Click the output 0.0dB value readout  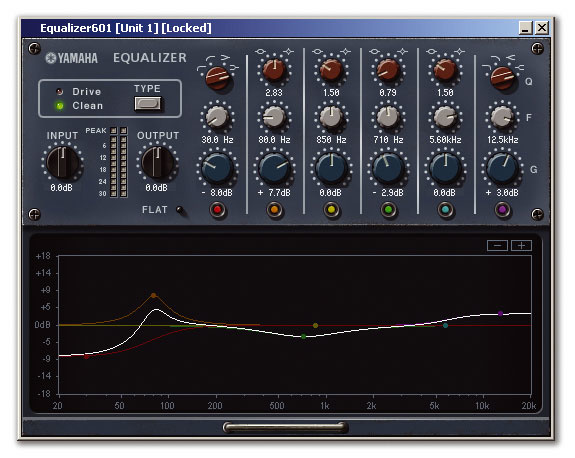point(156,188)
